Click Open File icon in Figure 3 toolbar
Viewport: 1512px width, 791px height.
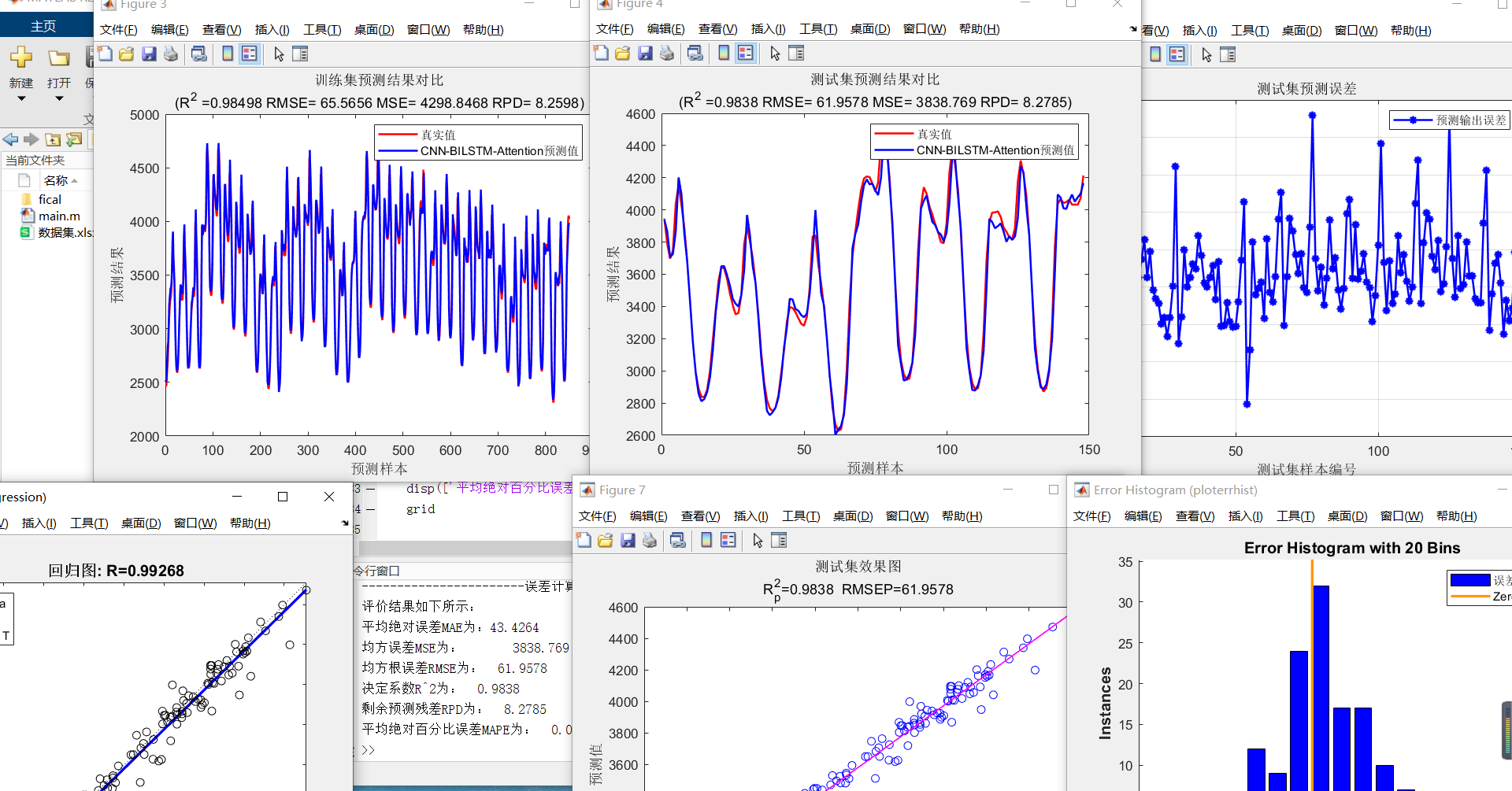click(127, 54)
